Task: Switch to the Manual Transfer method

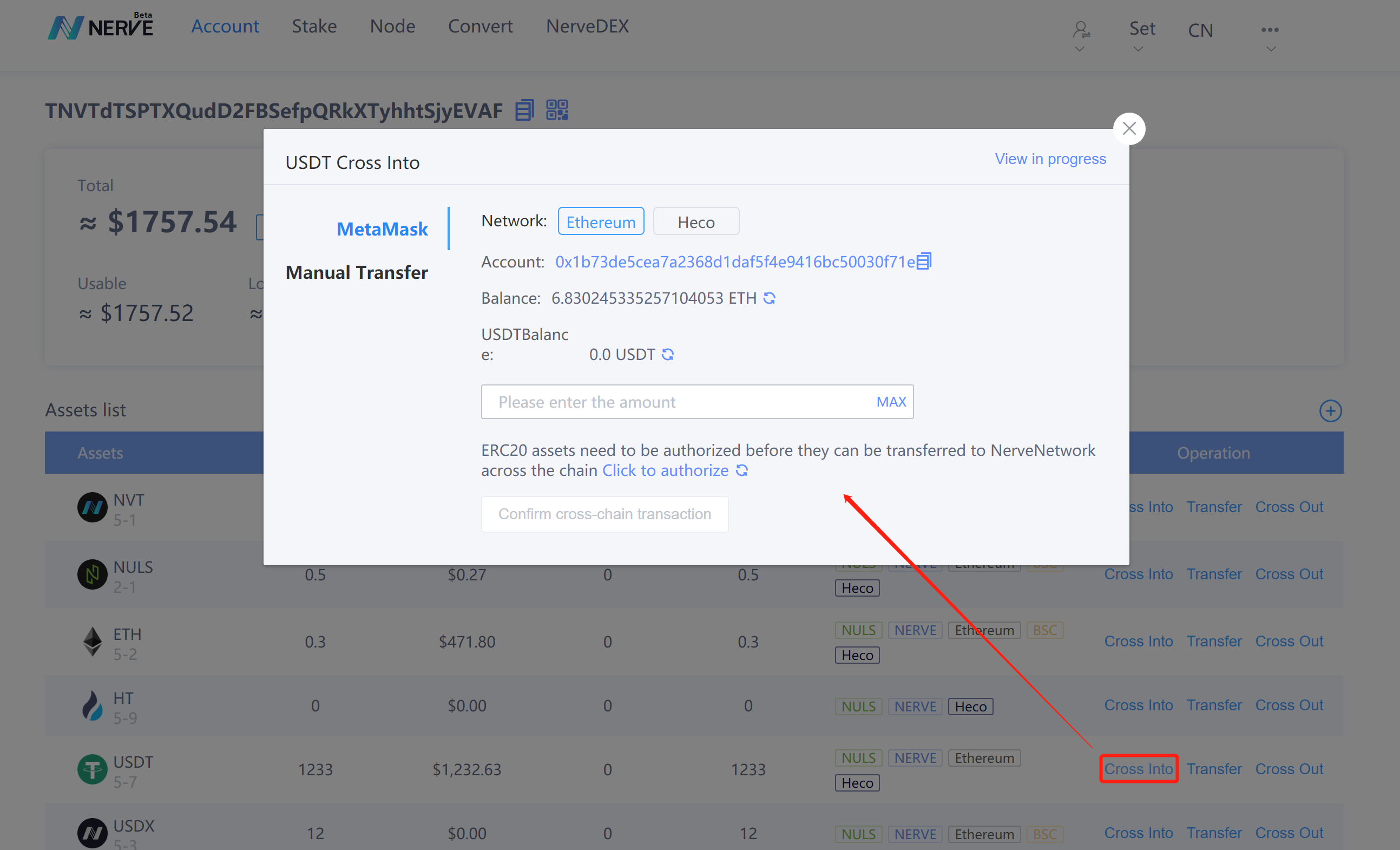Action: pyautogui.click(x=356, y=272)
